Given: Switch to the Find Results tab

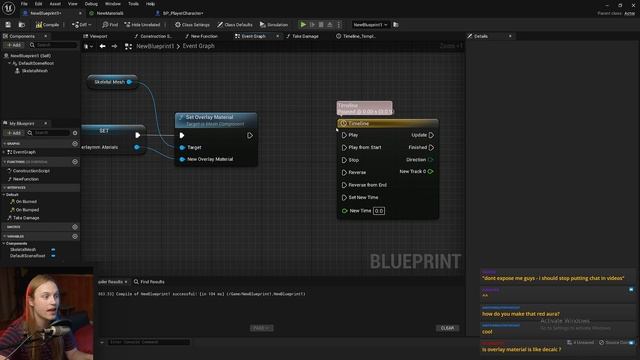Looking at the screenshot, I should (x=149, y=282).
